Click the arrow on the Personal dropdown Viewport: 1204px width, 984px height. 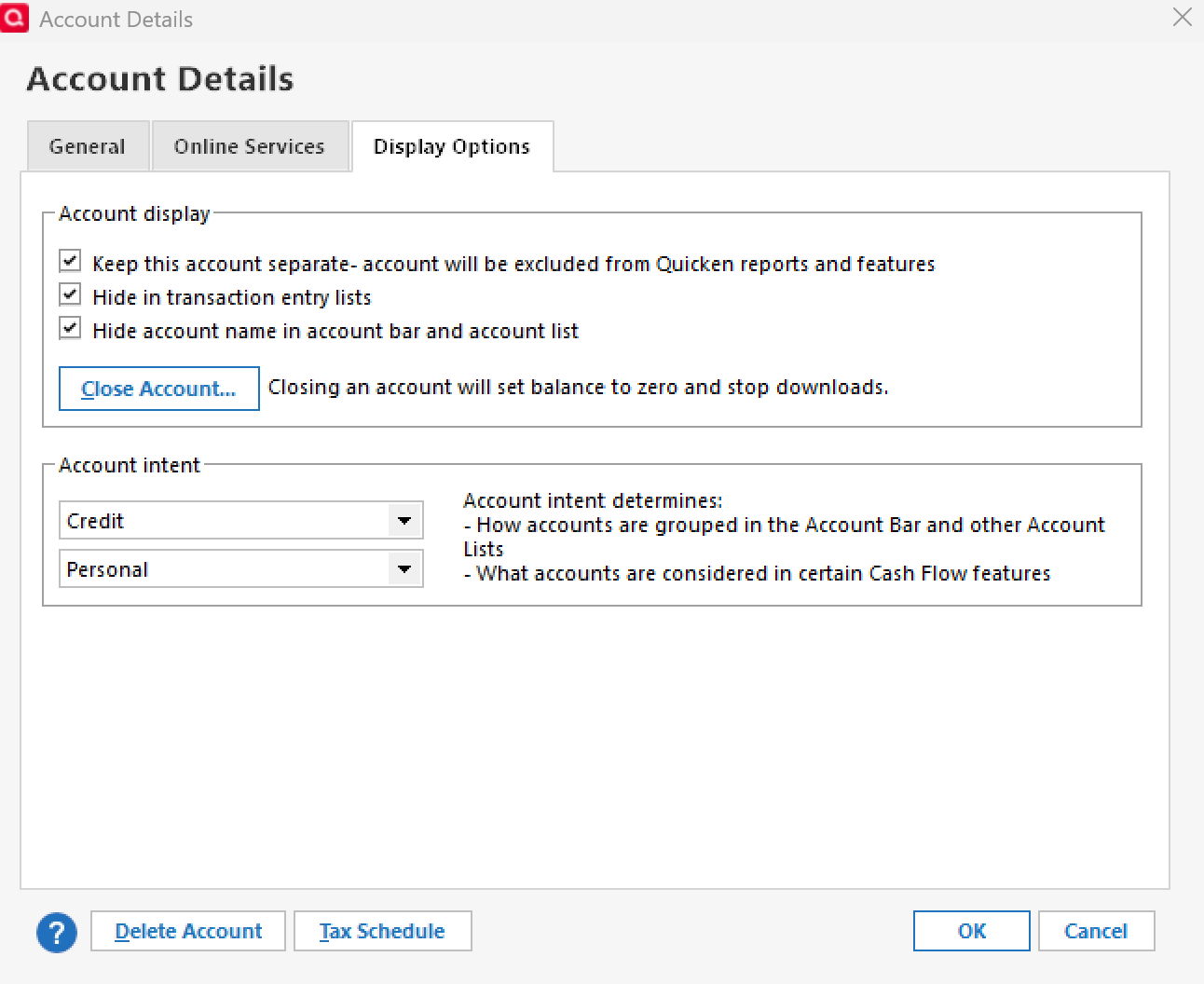[404, 569]
